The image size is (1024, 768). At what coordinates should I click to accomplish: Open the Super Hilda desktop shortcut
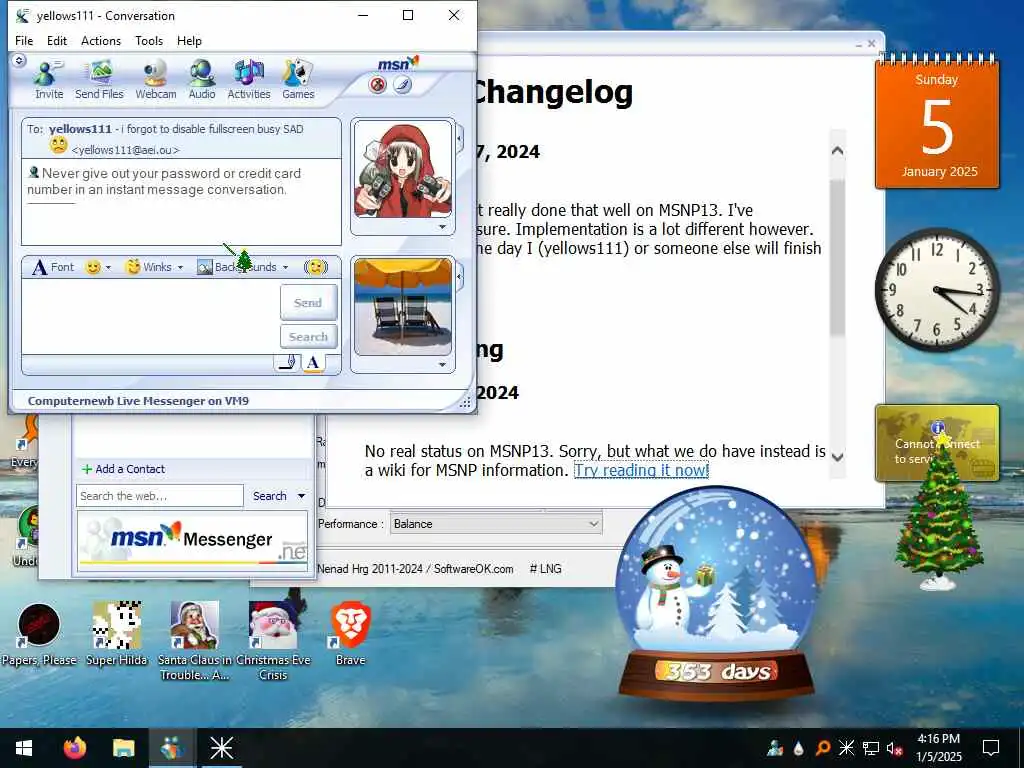[117, 634]
